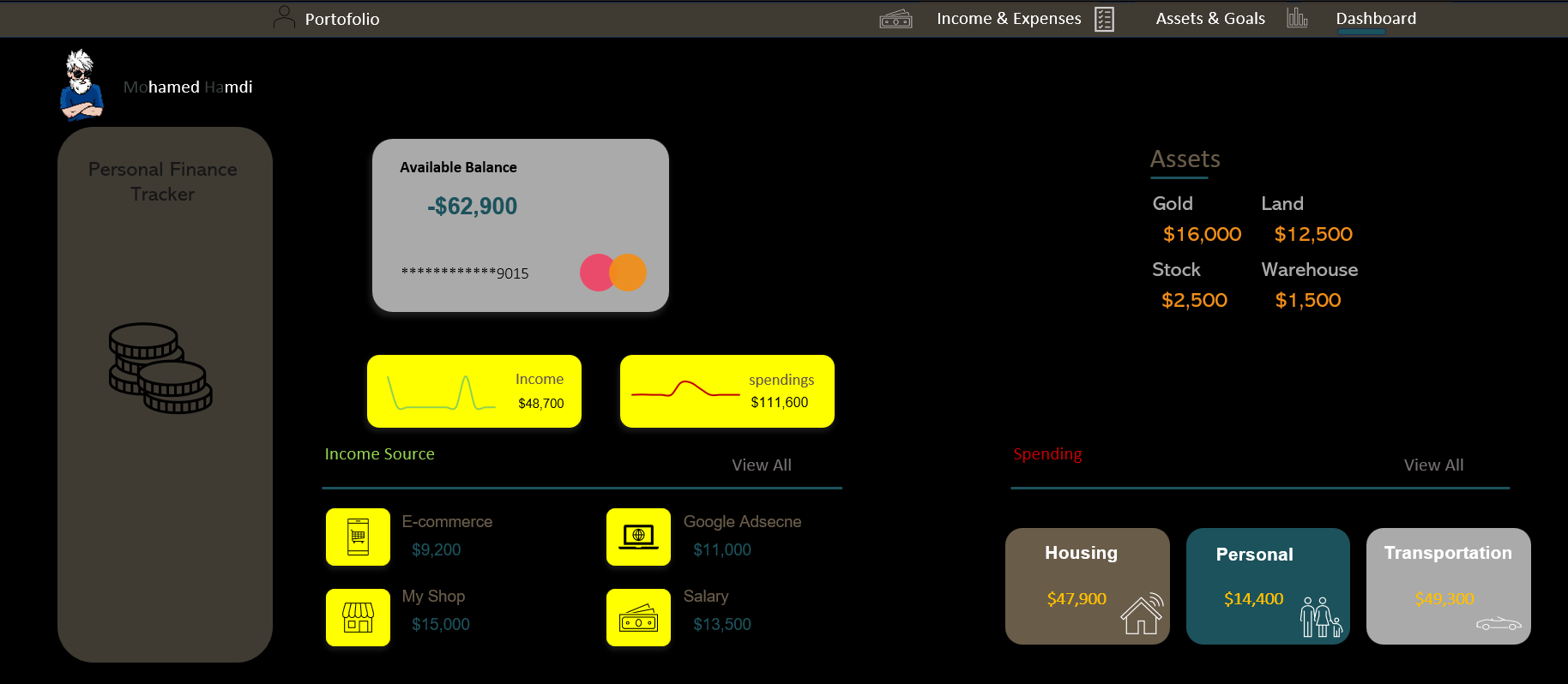Click the Portfolio person icon
This screenshot has height=684, width=1568.
click(x=284, y=18)
